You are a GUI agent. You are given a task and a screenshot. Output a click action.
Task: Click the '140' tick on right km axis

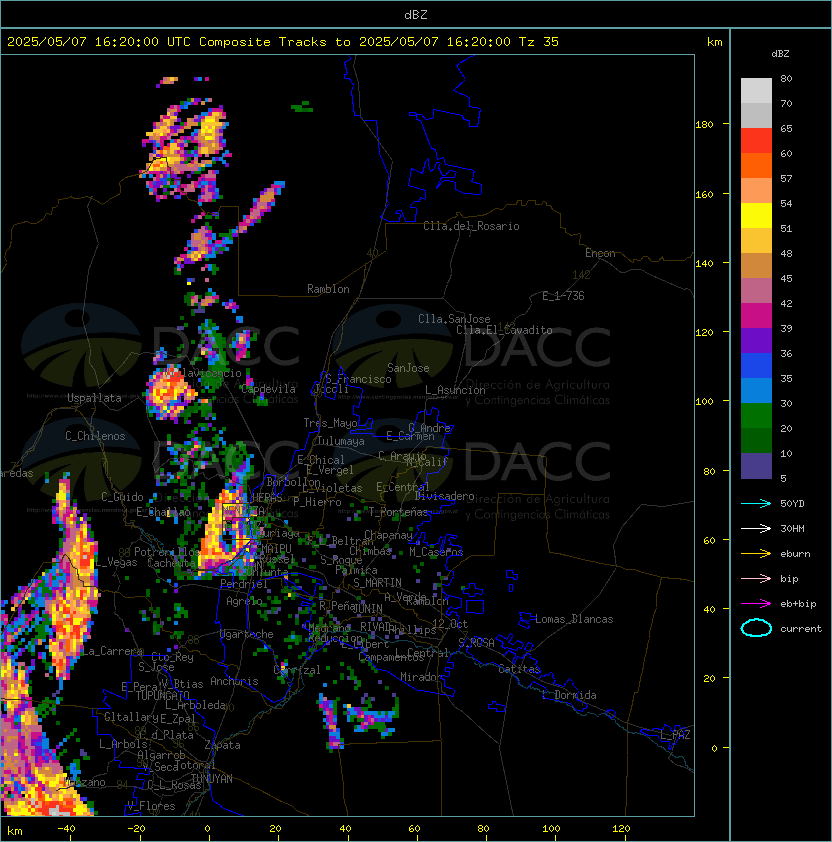pos(704,263)
